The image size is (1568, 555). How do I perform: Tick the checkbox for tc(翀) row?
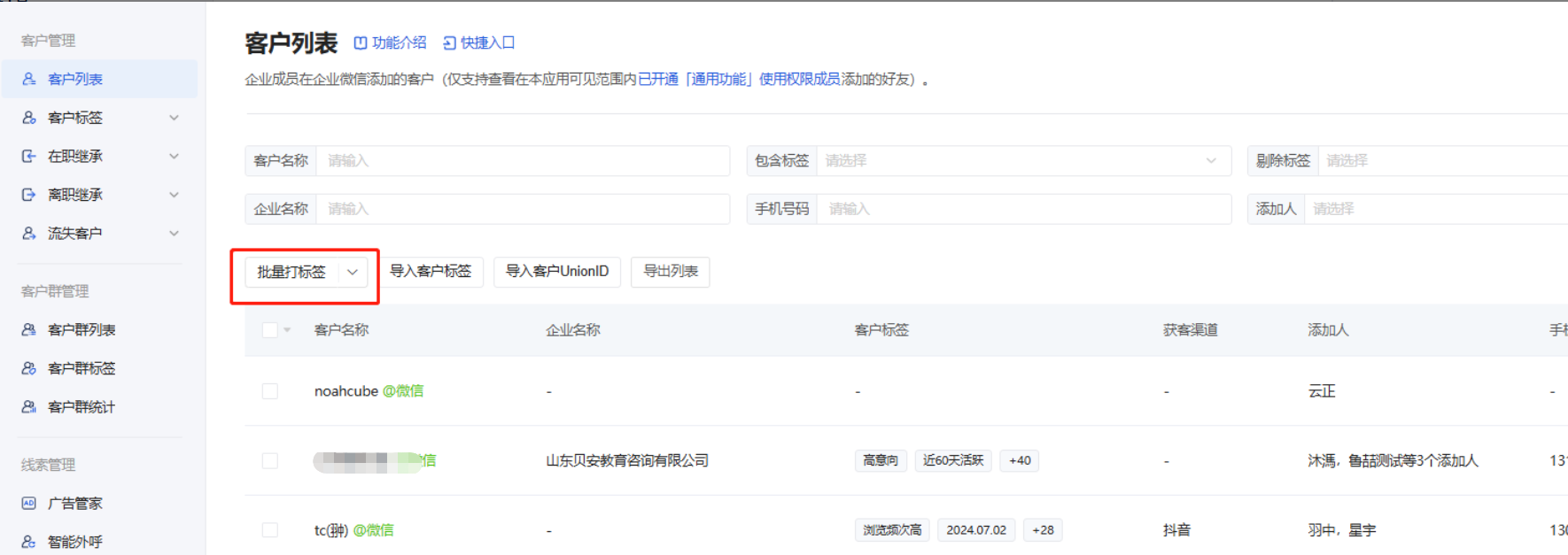coord(270,530)
